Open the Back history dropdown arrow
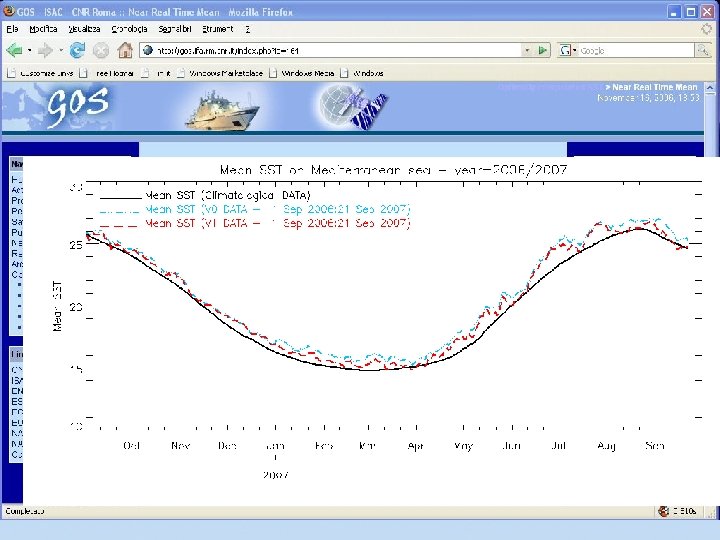720x540 pixels. pos(30,50)
